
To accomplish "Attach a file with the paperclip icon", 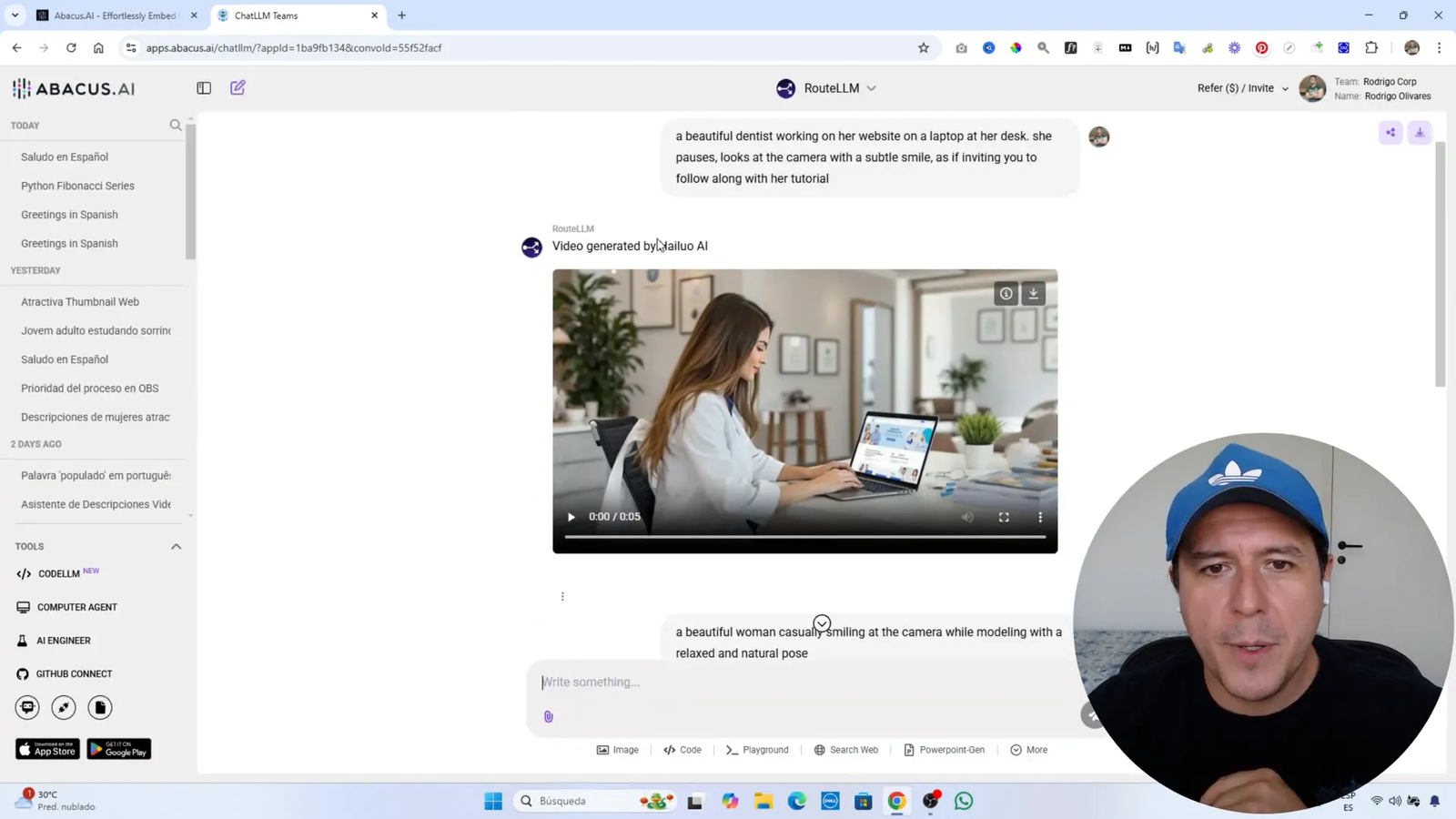I will 548,716.
